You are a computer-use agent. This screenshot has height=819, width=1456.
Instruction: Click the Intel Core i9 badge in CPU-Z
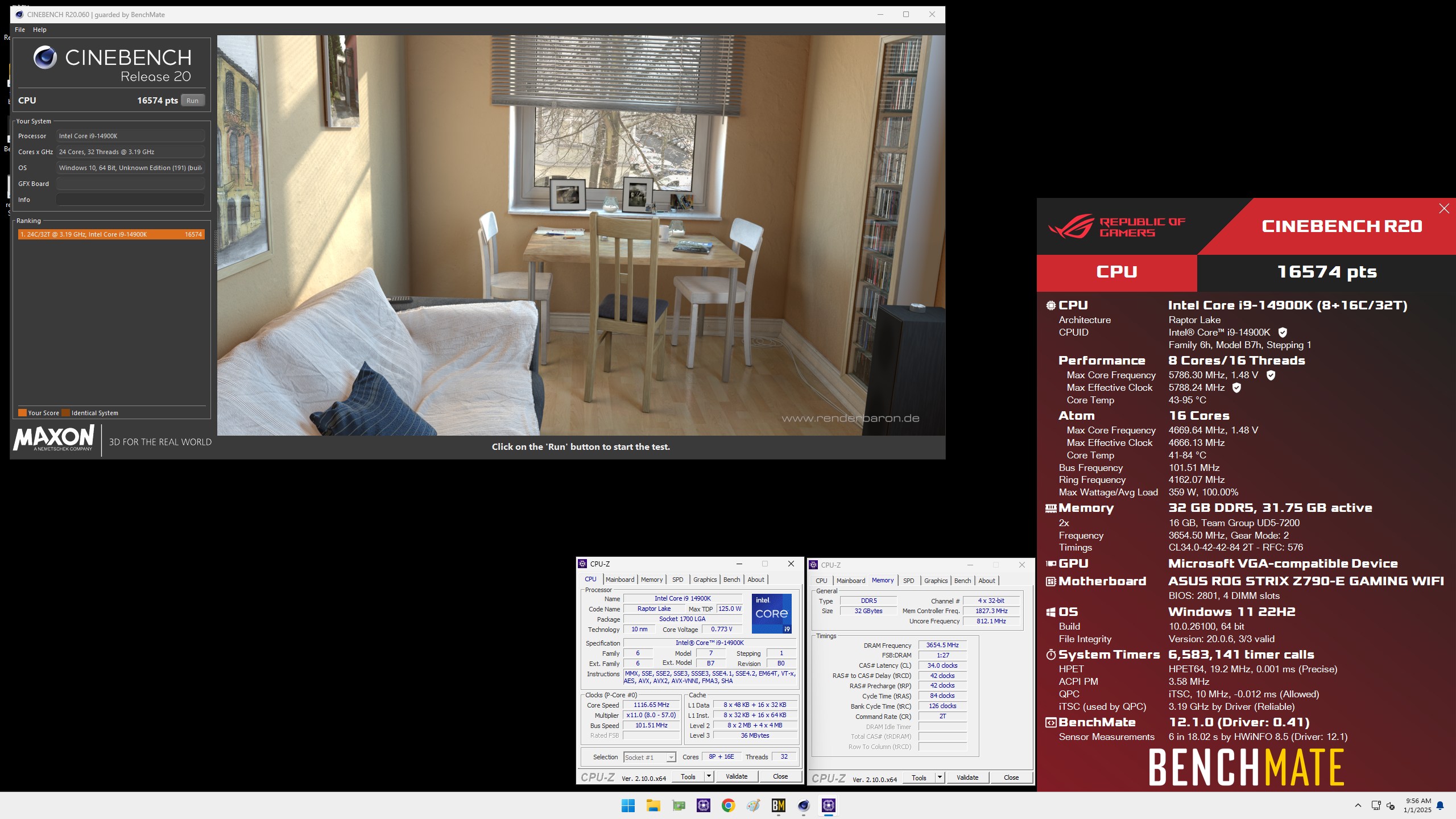[771, 614]
